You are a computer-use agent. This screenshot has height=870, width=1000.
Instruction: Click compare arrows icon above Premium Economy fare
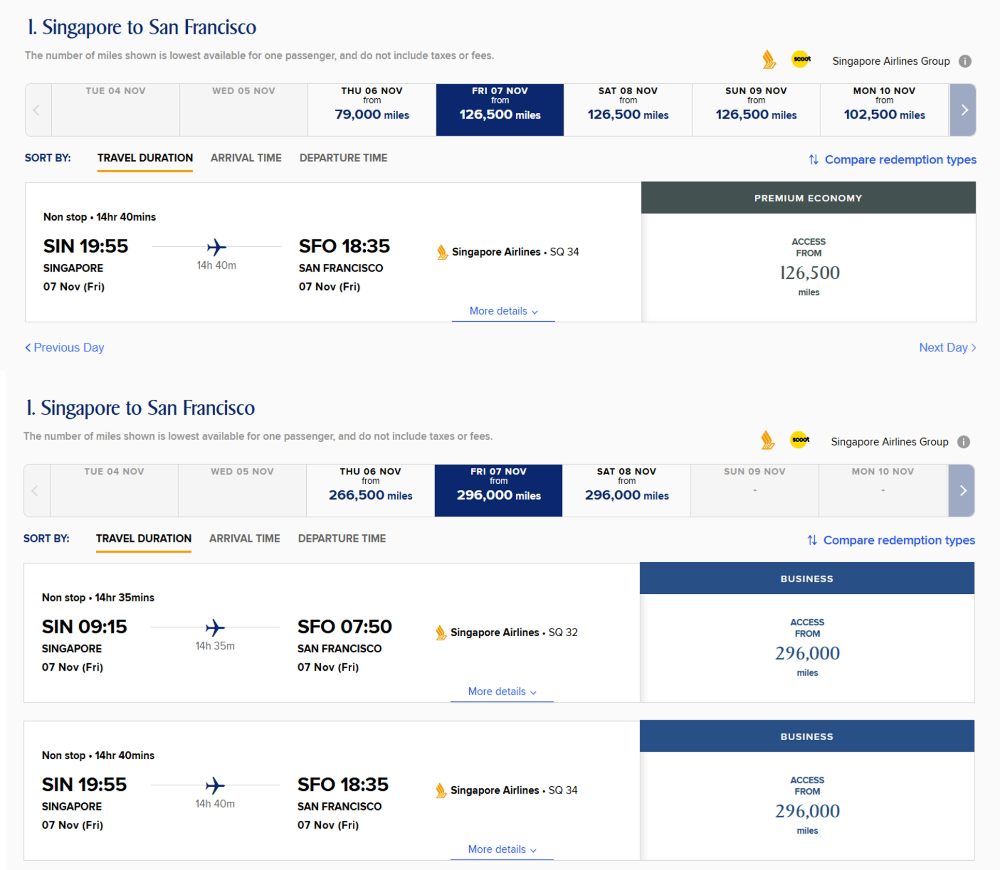click(814, 160)
